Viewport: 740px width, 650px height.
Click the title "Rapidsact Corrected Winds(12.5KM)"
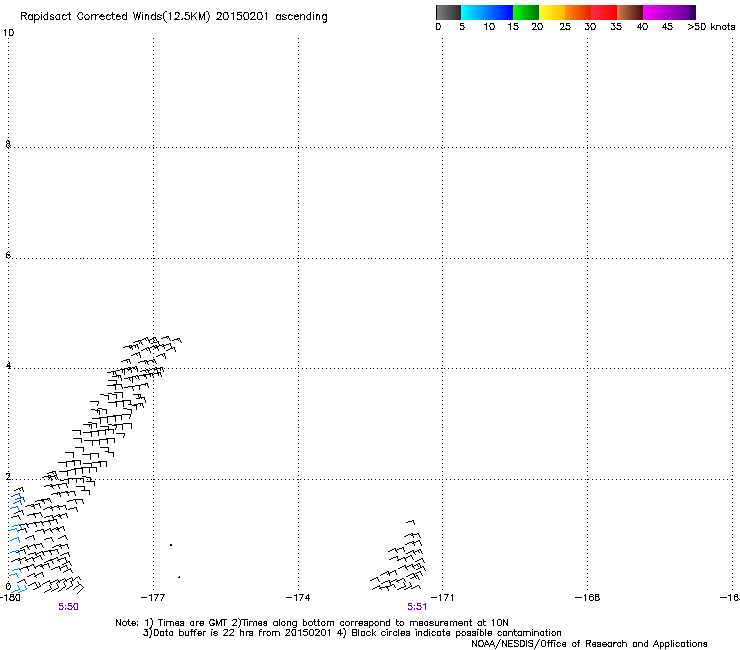click(115, 17)
